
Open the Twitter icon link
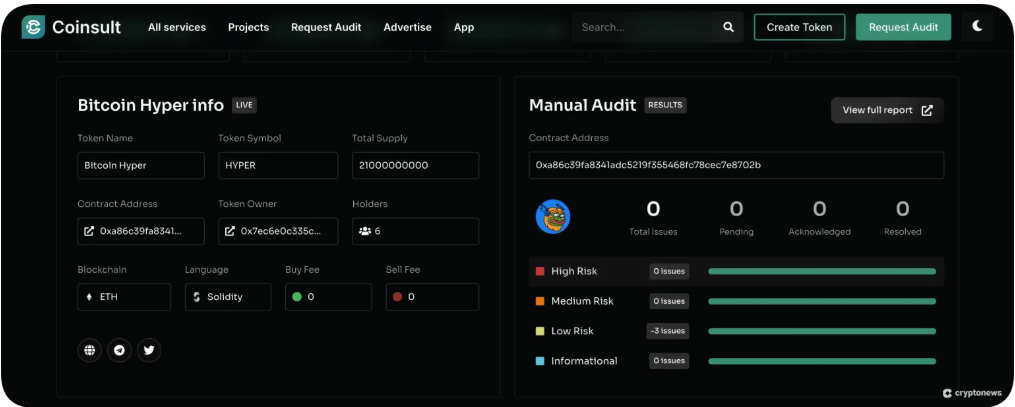coord(149,350)
